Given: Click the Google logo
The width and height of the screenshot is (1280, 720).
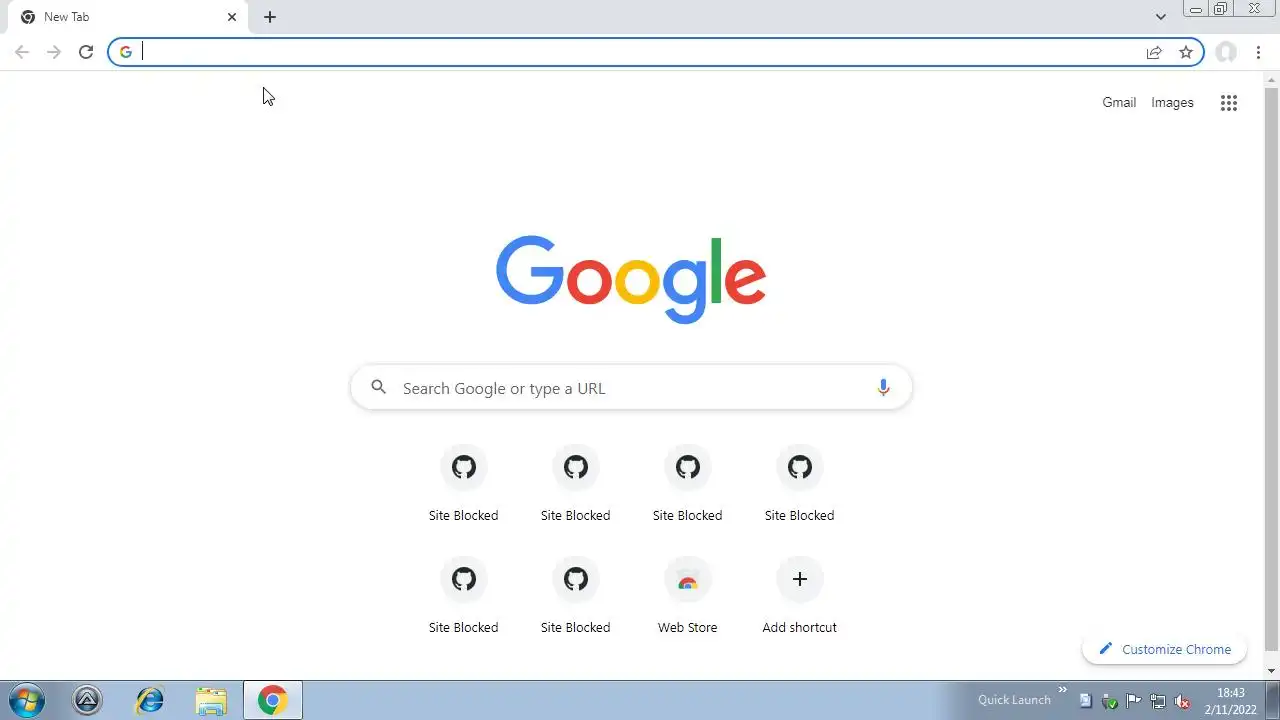Looking at the screenshot, I should 631,279.
